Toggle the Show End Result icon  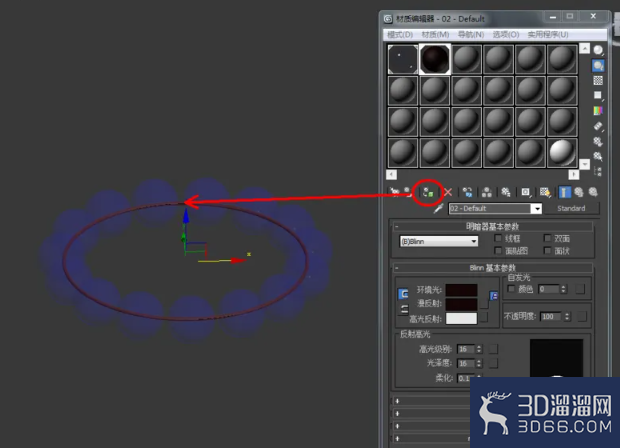564,192
